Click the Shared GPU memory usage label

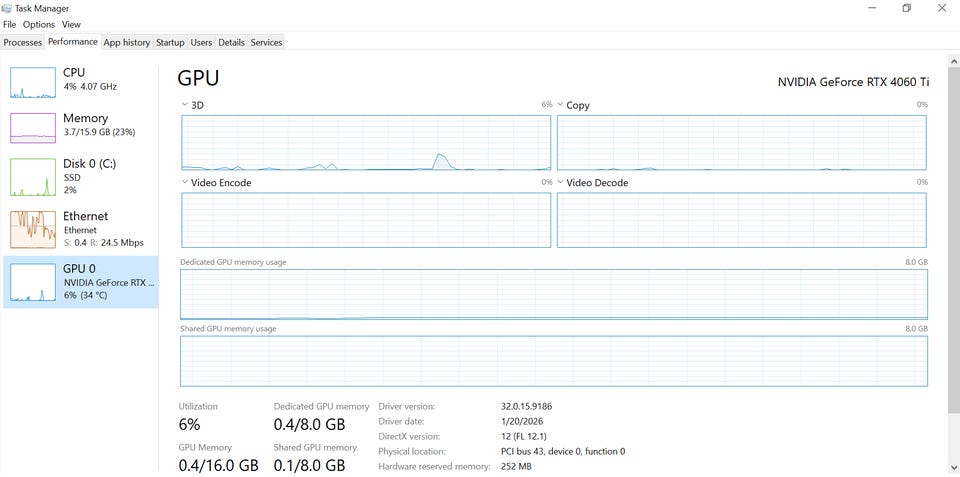228,329
